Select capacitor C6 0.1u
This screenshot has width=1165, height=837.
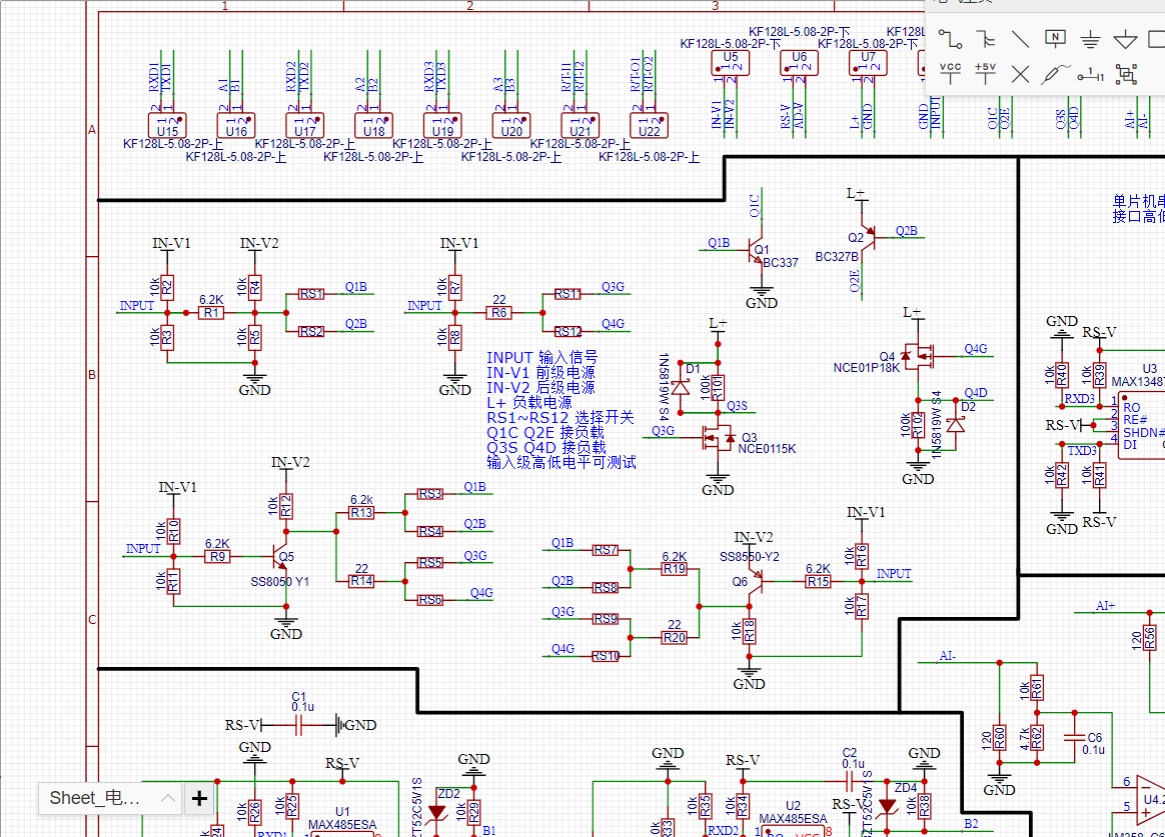[x=1074, y=737]
